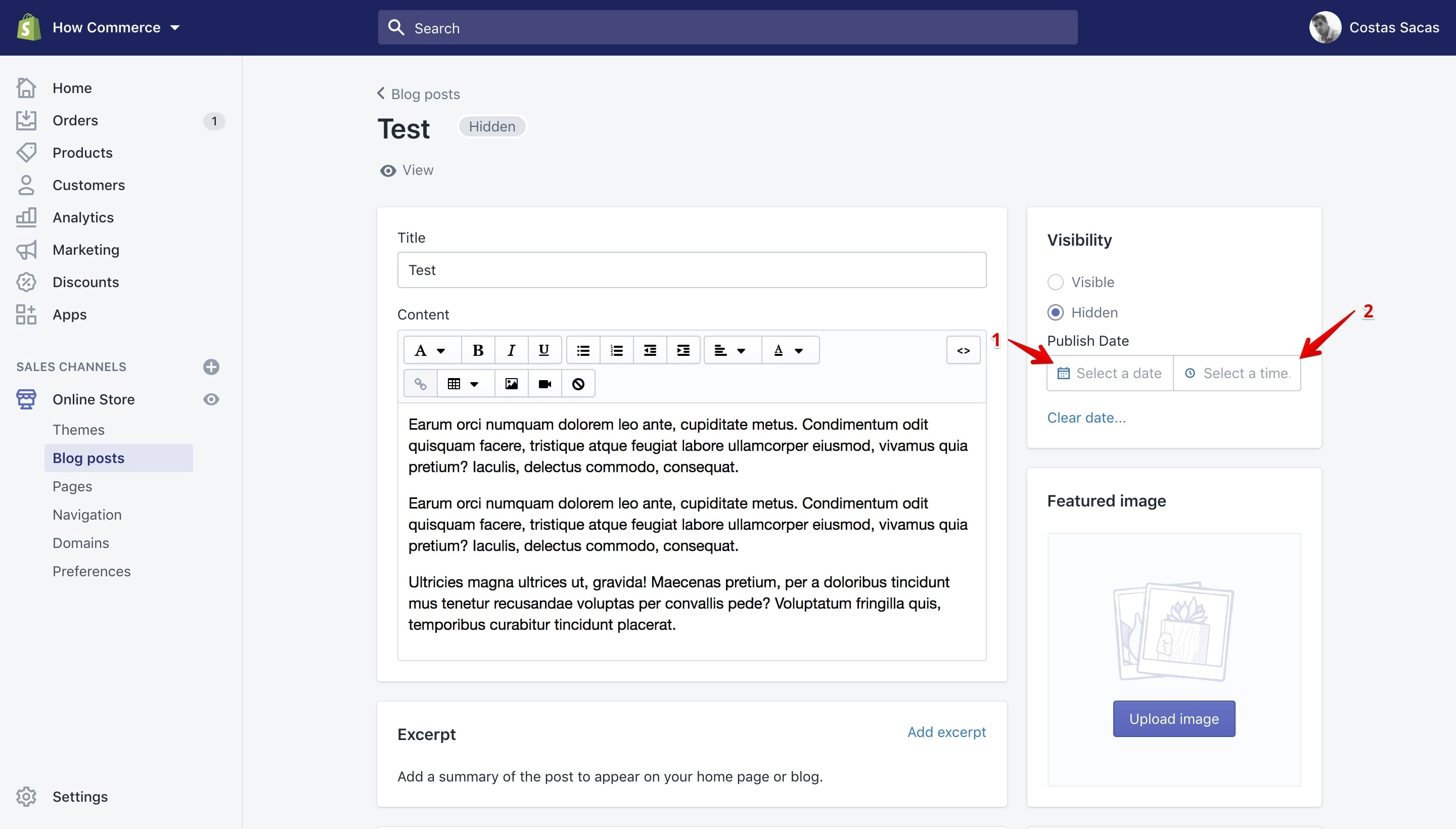Toggle italic formatting
The image size is (1456, 829).
(511, 350)
